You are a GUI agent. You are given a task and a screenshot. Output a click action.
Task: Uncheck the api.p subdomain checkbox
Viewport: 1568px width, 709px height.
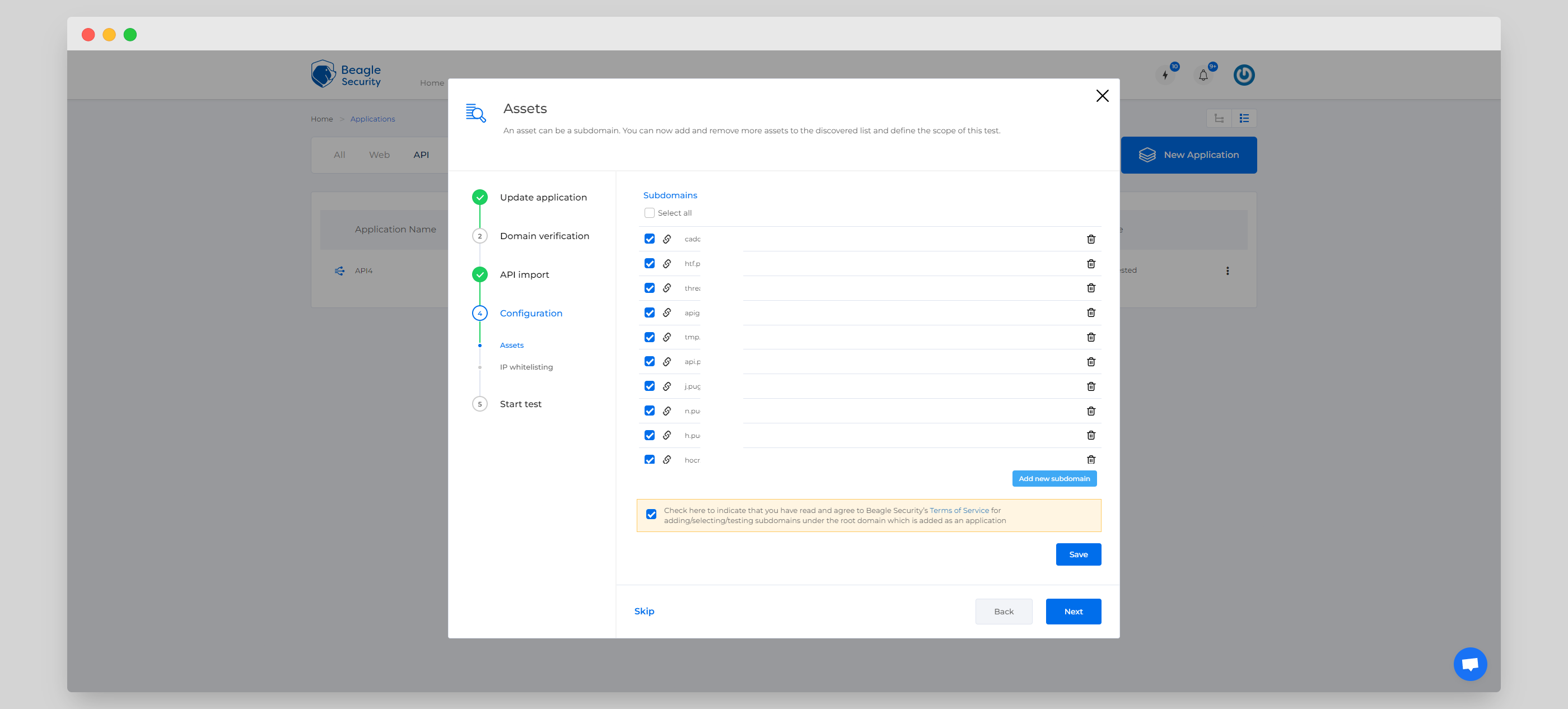[x=650, y=362]
